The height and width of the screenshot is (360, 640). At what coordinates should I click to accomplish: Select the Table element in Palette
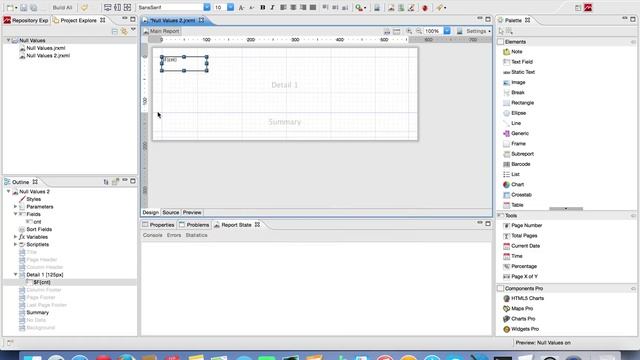(x=513, y=205)
